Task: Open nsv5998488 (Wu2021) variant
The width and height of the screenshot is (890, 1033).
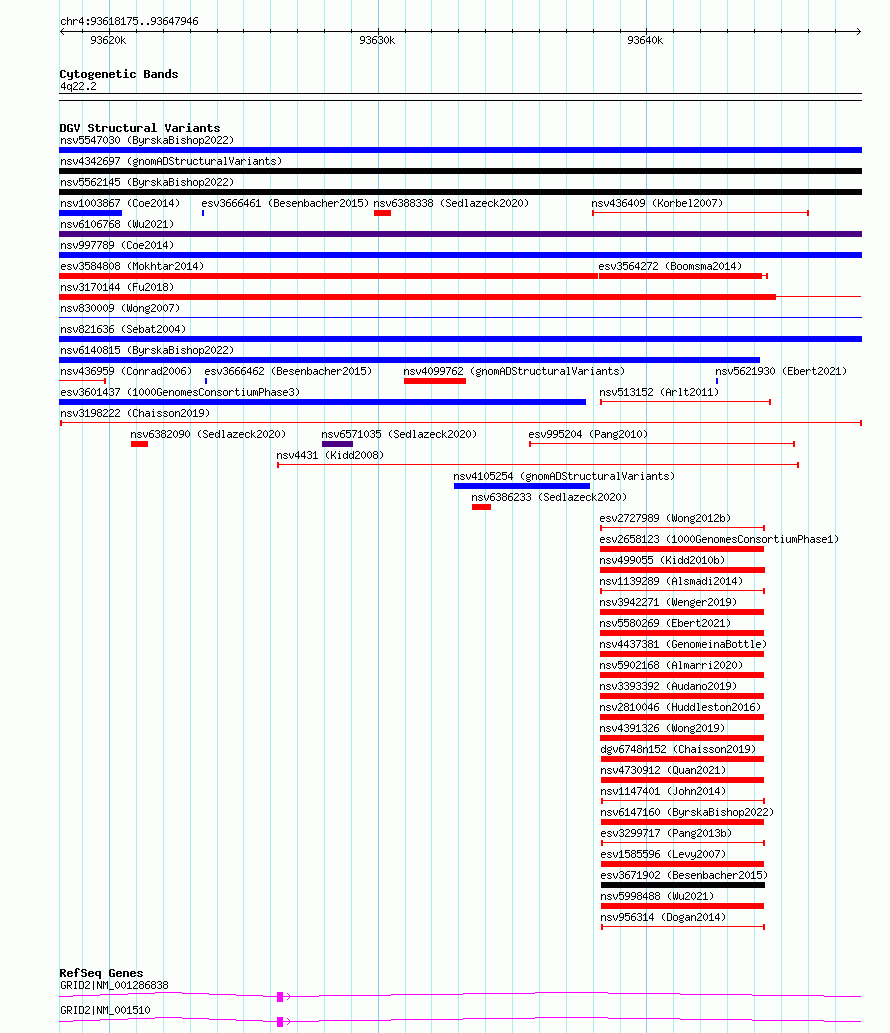Action: [x=657, y=899]
